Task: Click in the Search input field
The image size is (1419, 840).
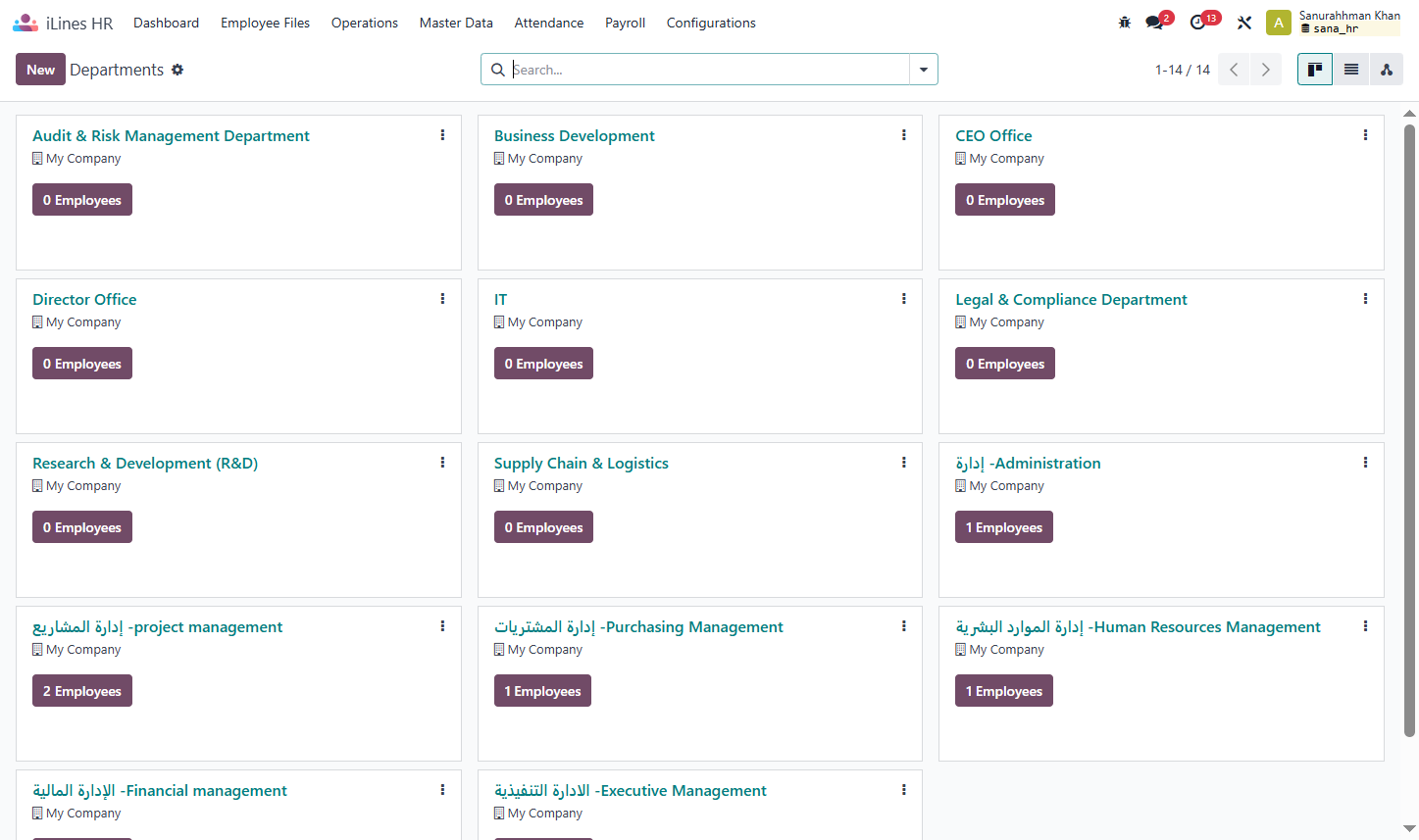Action: pos(709,70)
